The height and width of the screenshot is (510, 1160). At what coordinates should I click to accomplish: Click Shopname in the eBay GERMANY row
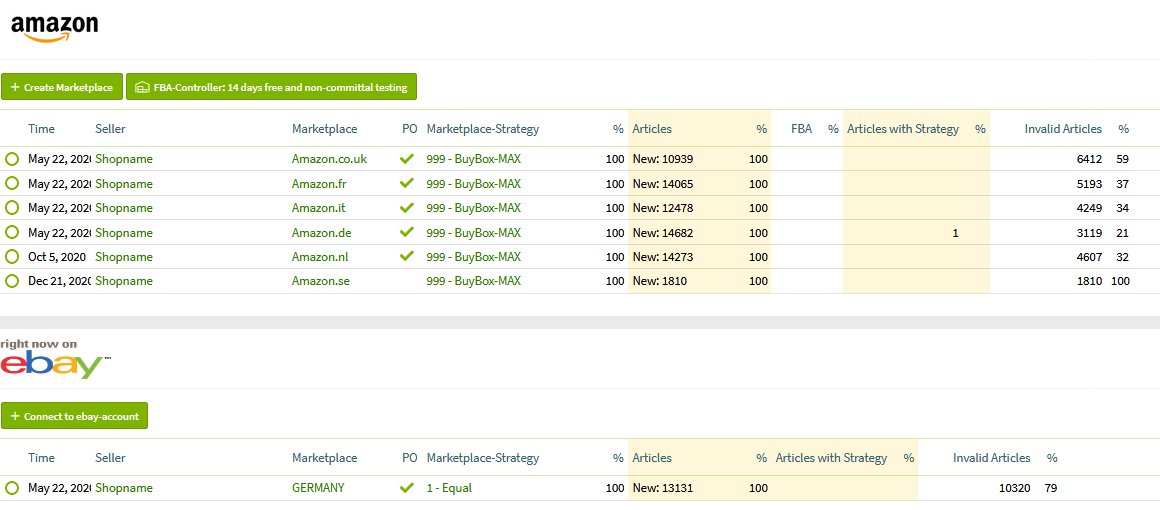point(124,489)
